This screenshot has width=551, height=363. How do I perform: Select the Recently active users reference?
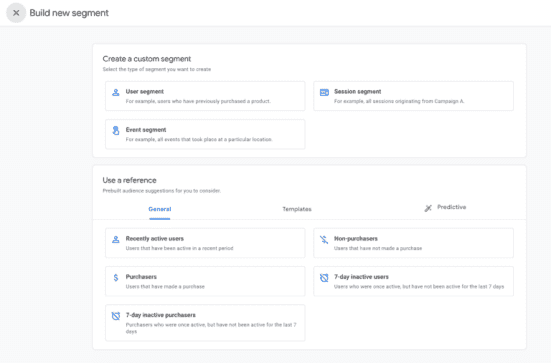[205, 243]
